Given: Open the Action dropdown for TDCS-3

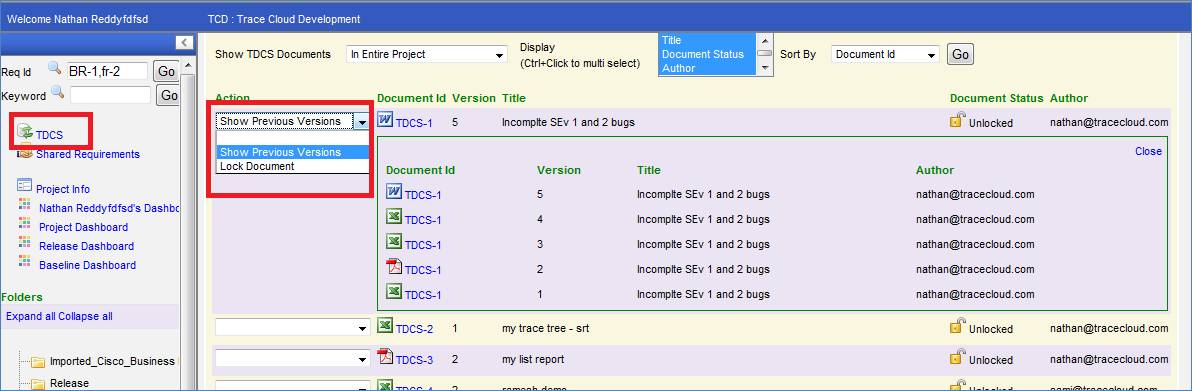Looking at the screenshot, I should tap(293, 358).
